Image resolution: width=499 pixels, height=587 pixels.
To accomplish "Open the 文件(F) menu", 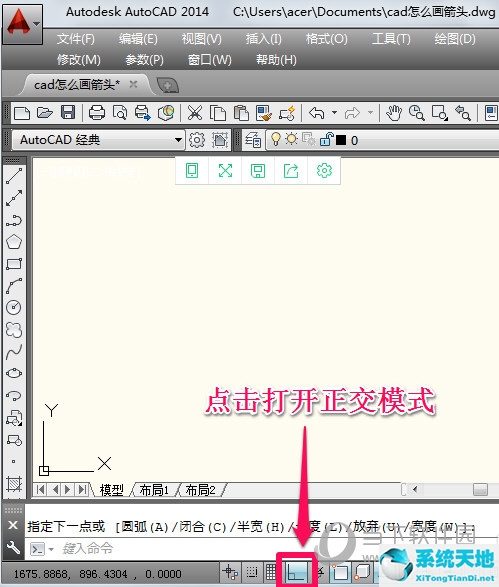I will pos(76,39).
